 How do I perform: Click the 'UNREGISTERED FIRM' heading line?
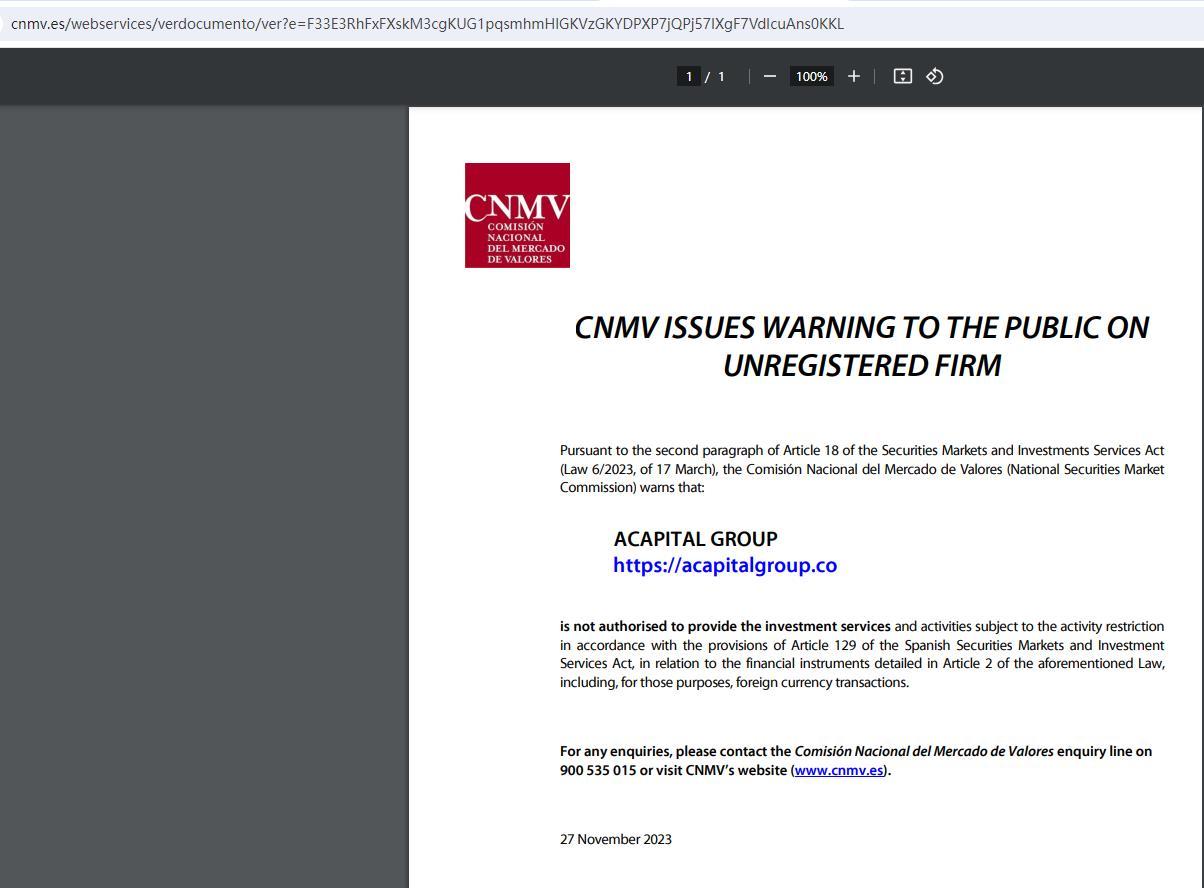tap(861, 366)
